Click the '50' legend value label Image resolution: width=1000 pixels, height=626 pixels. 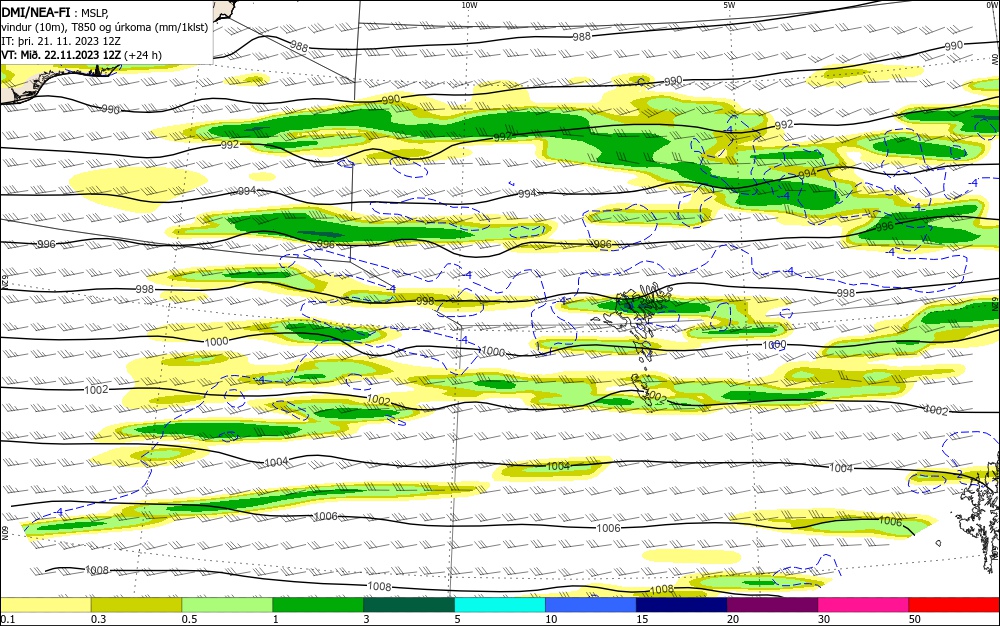(915, 619)
